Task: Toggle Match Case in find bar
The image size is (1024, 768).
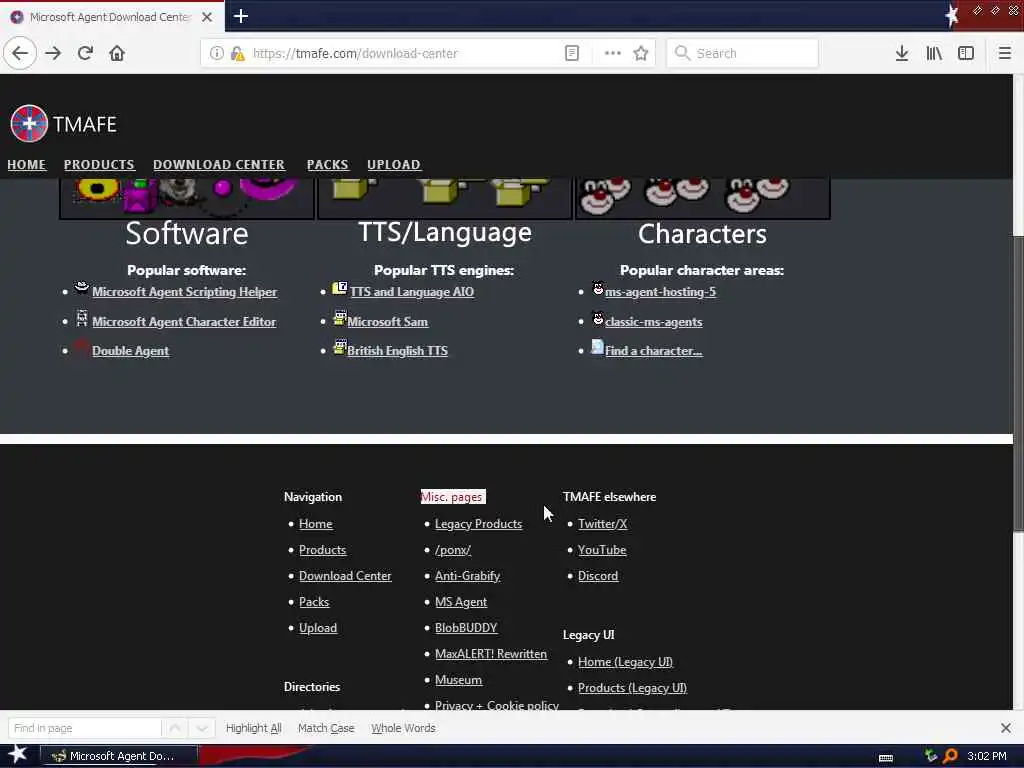Action: coord(326,728)
